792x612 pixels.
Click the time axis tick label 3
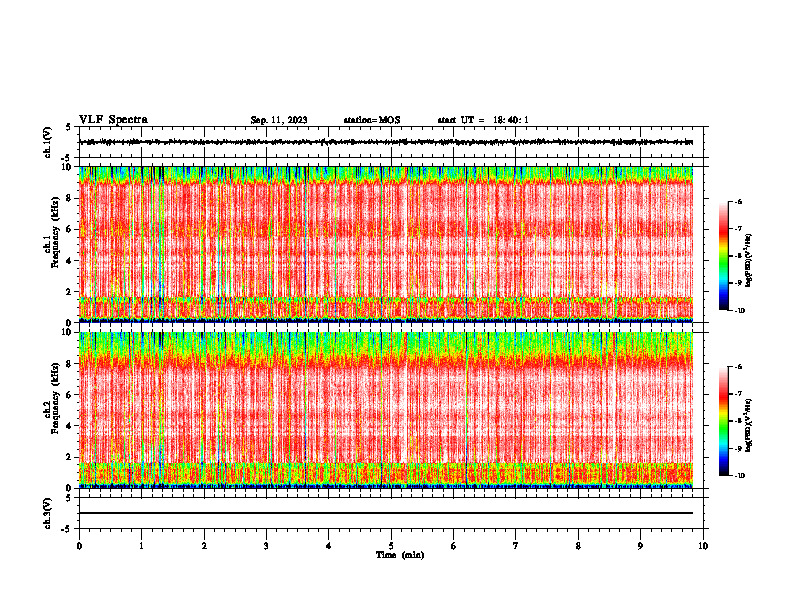coord(266,546)
